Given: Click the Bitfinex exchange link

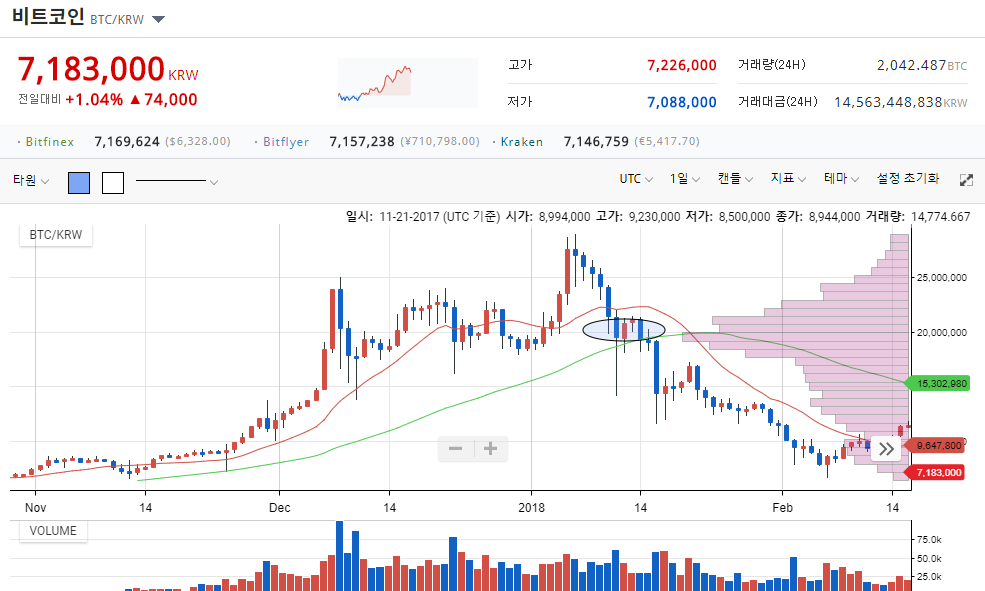Looking at the screenshot, I should point(50,142).
